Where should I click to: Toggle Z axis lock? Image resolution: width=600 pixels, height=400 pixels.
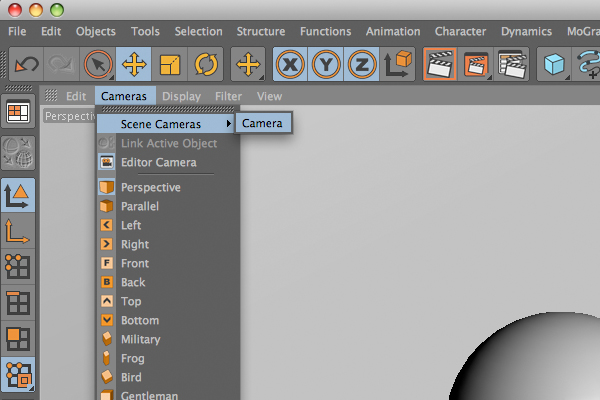point(361,64)
